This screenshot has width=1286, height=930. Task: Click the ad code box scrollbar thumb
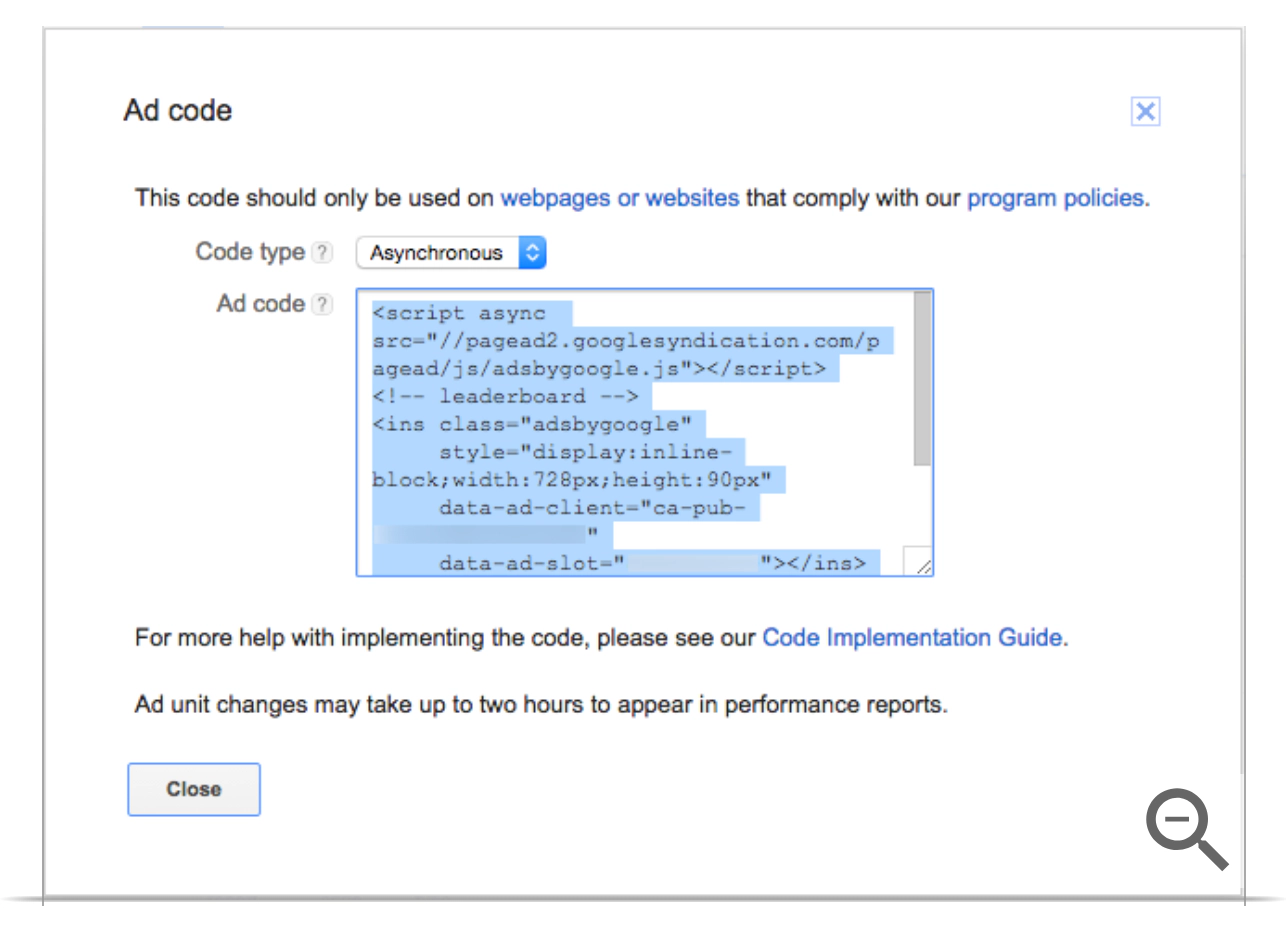tap(922, 380)
